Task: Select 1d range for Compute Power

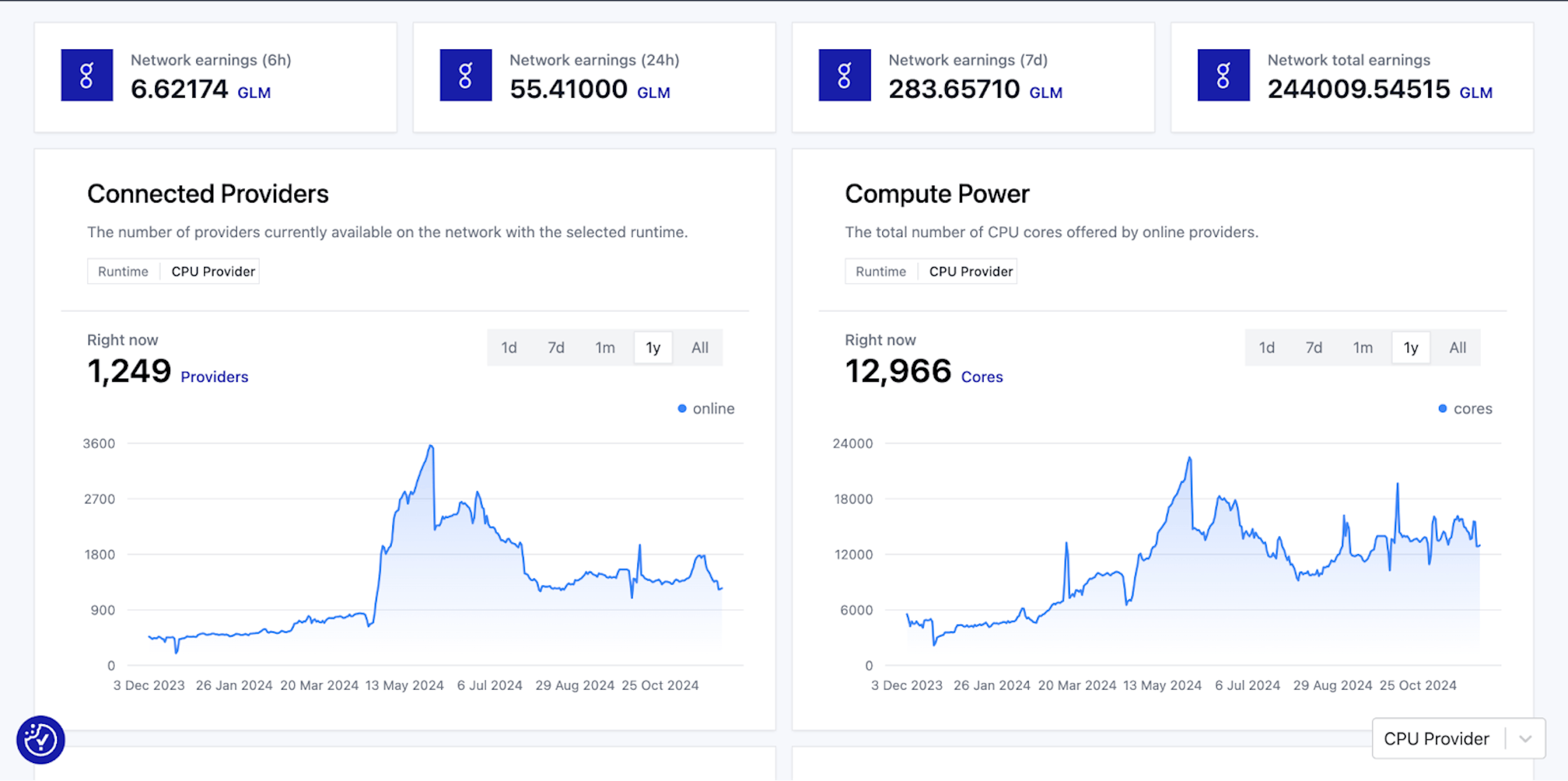Action: click(x=1266, y=347)
